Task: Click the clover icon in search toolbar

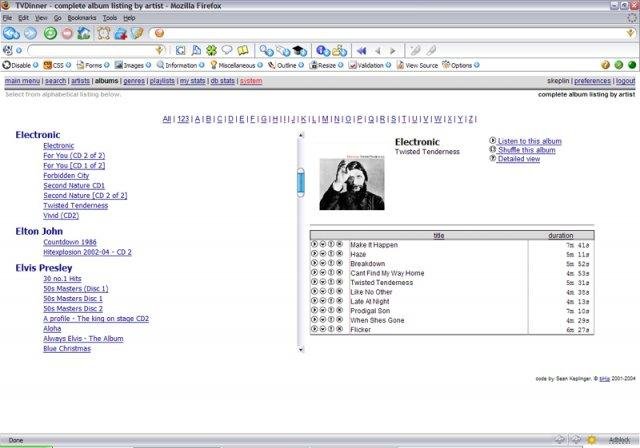Action: (211, 50)
